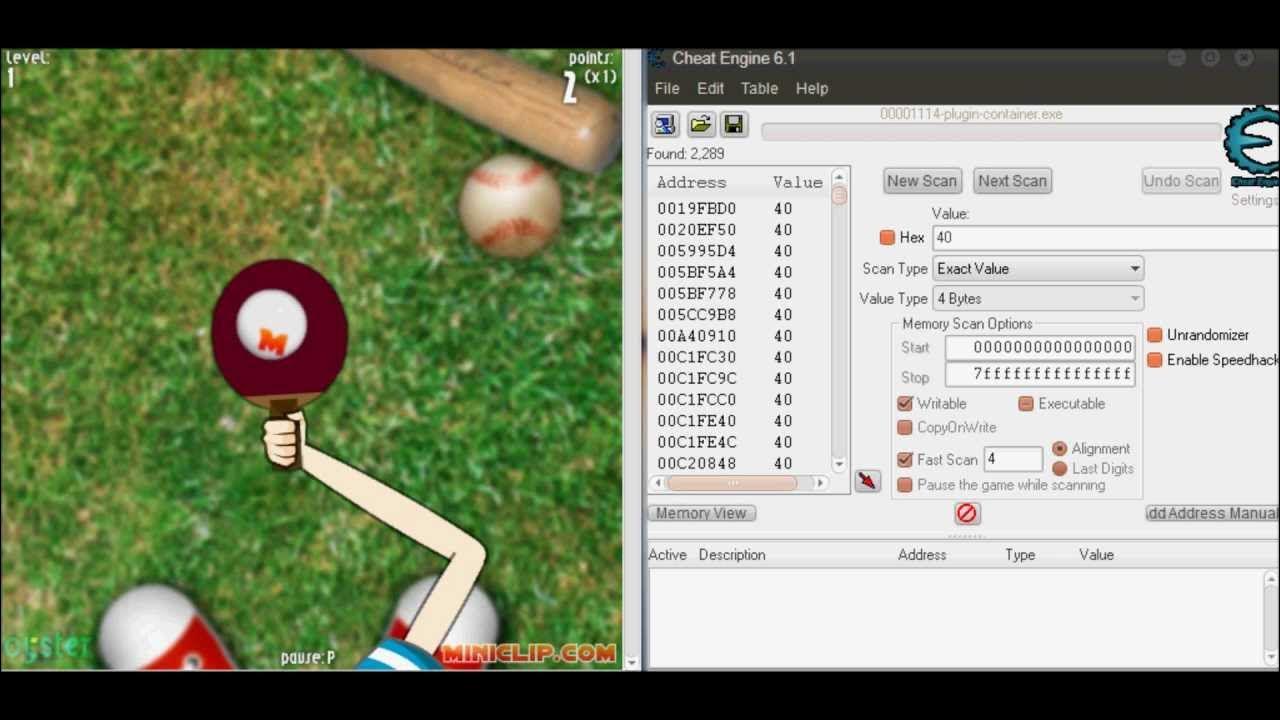Select address 00C1FE4C in results
1280x720 pixels.
coord(696,442)
